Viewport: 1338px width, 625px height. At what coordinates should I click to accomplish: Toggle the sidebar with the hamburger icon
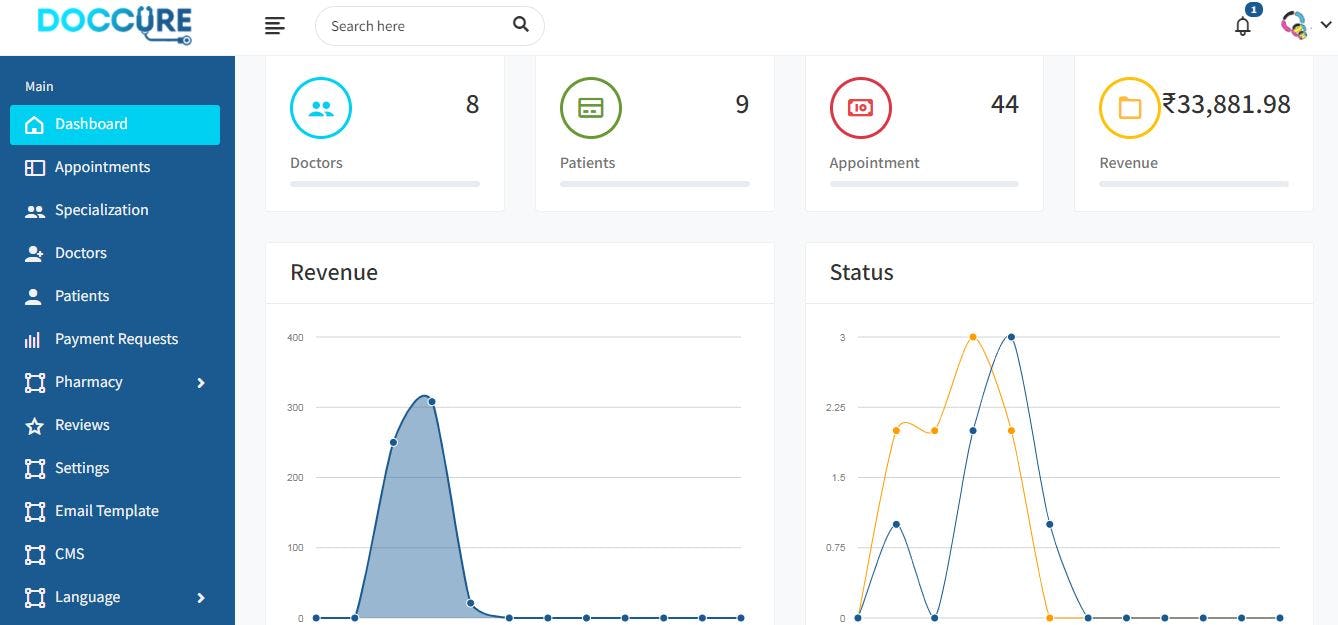pyautogui.click(x=275, y=25)
